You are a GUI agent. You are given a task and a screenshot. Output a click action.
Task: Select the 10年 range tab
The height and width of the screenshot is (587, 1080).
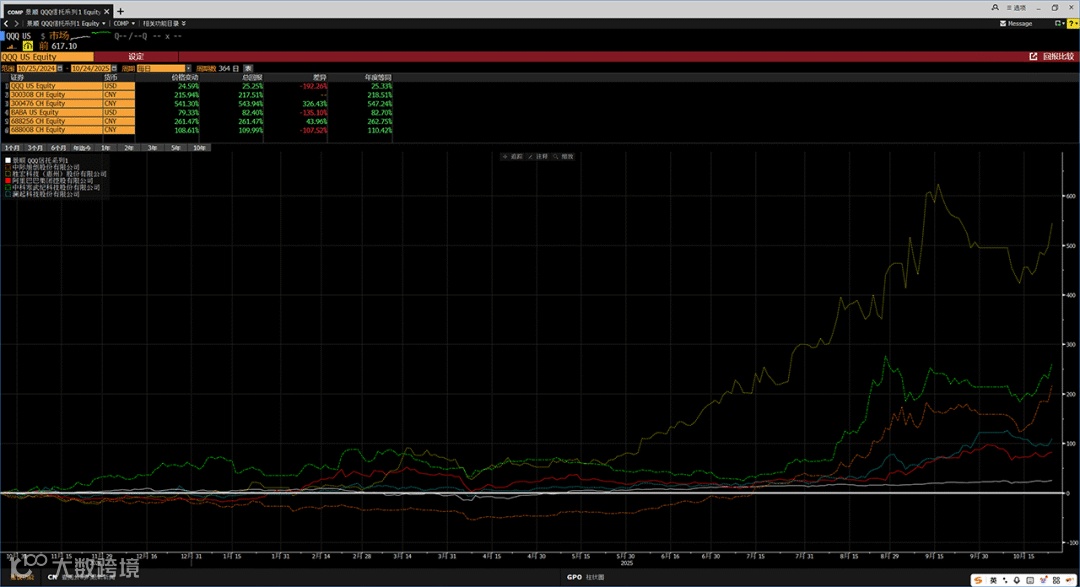click(x=200, y=147)
